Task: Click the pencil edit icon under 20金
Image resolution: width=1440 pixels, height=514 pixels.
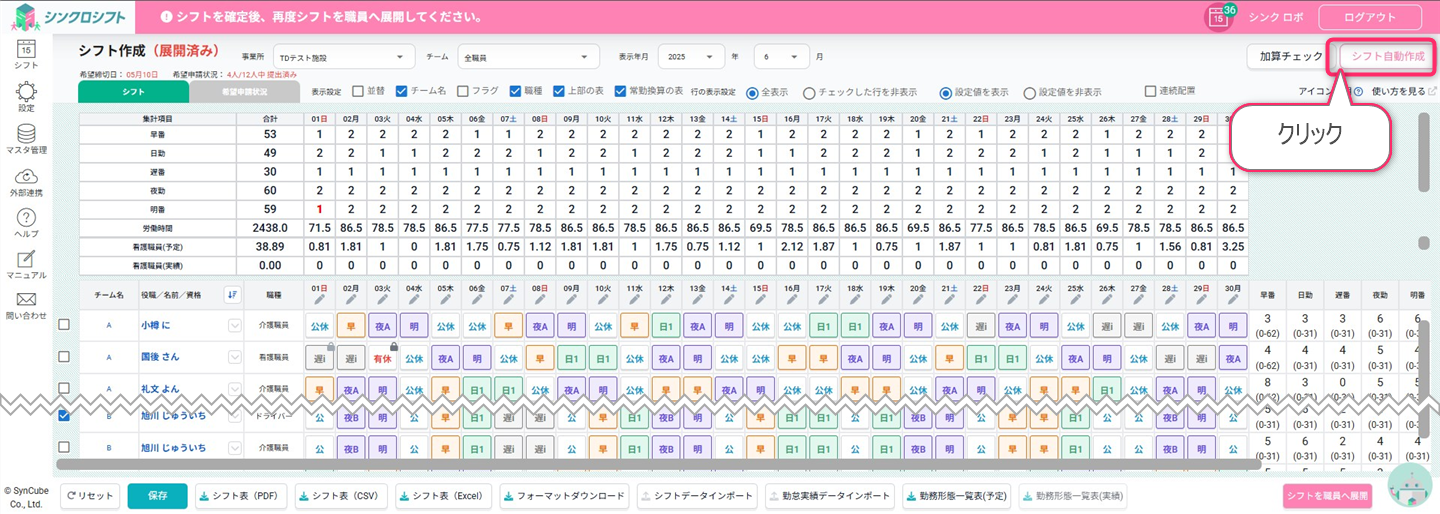Action: 917,298
